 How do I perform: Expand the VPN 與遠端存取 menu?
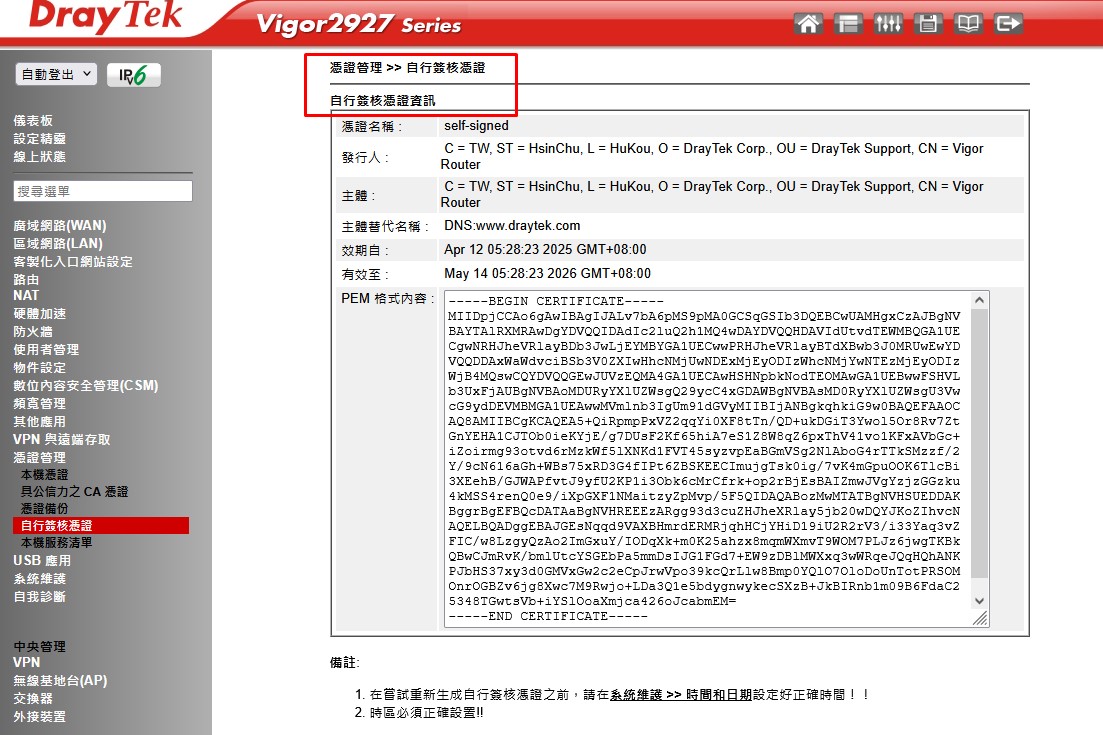click(x=61, y=440)
